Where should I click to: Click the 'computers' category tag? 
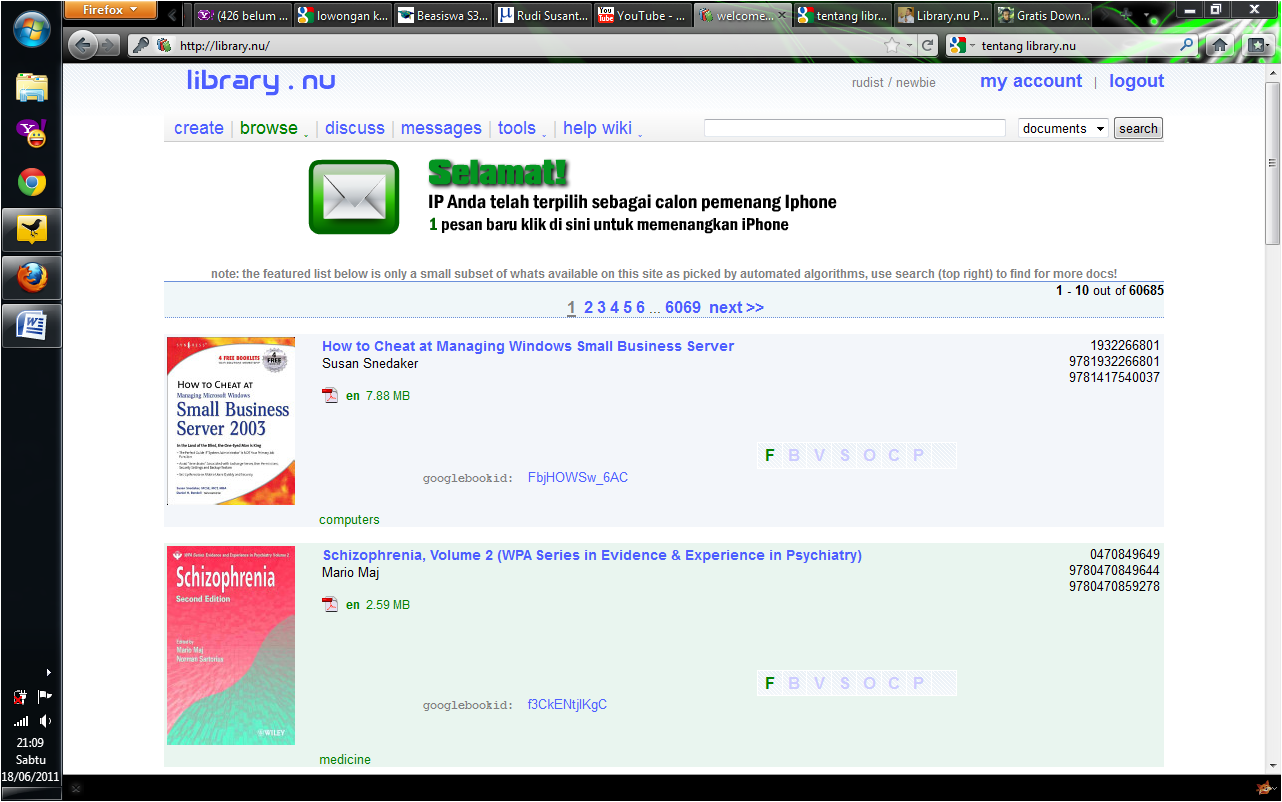point(349,520)
